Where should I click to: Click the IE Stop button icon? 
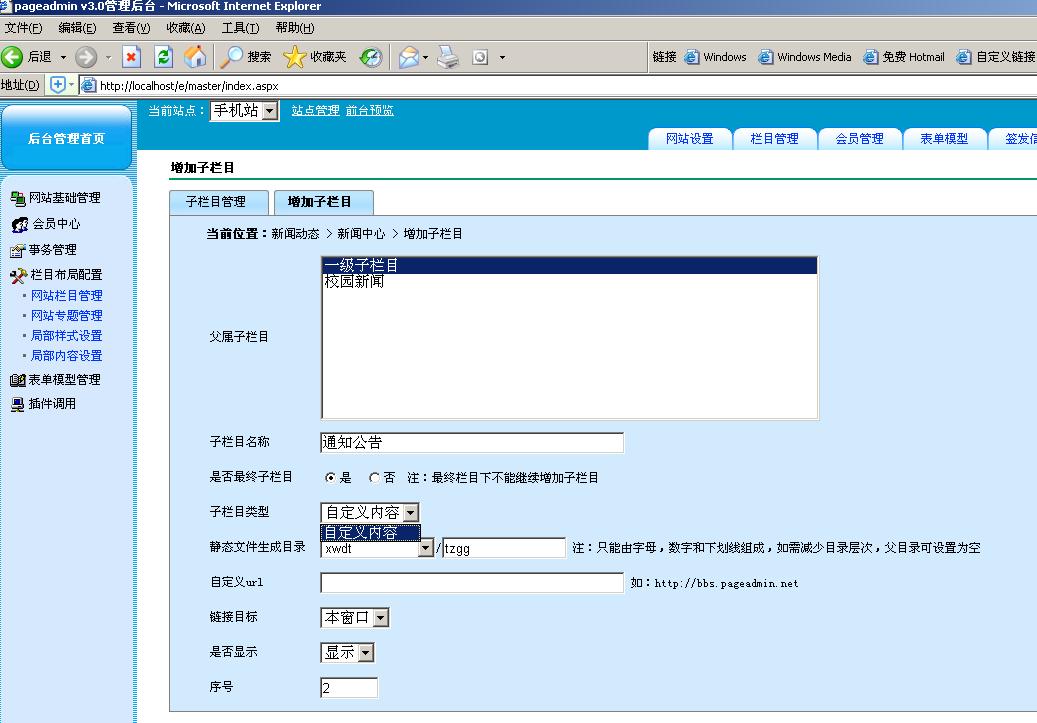(x=131, y=57)
